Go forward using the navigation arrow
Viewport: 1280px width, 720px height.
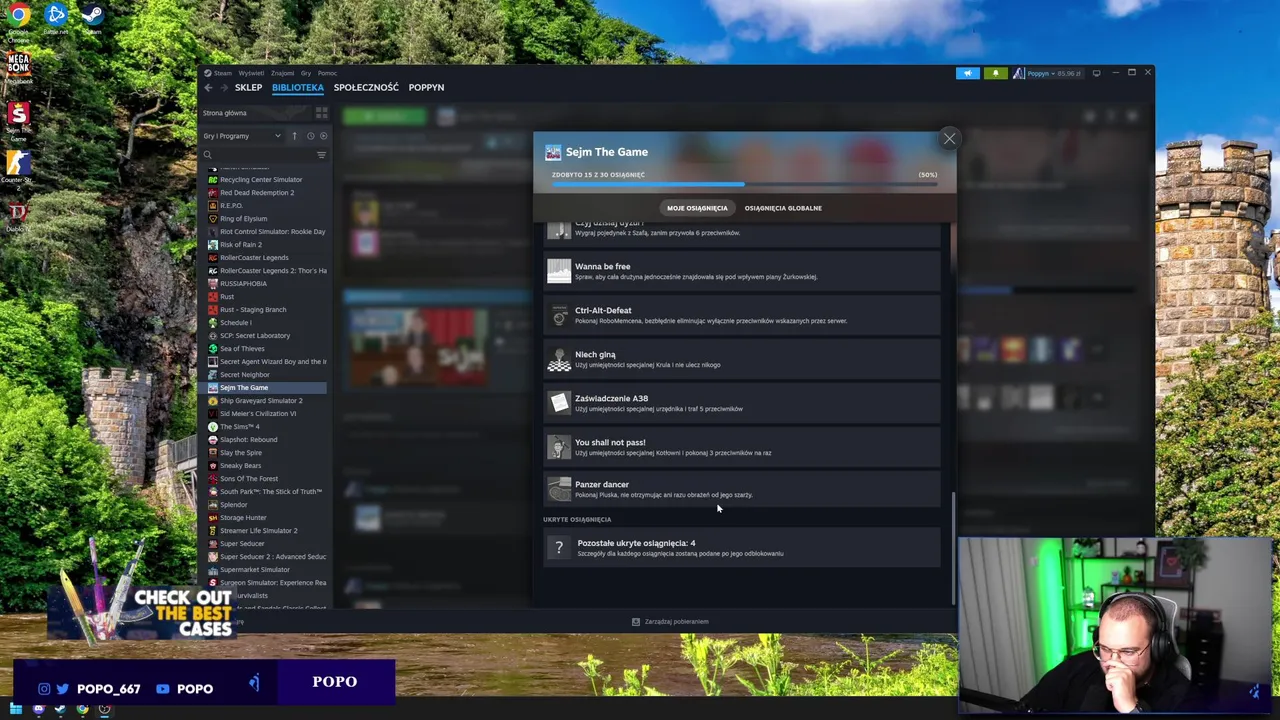point(223,88)
